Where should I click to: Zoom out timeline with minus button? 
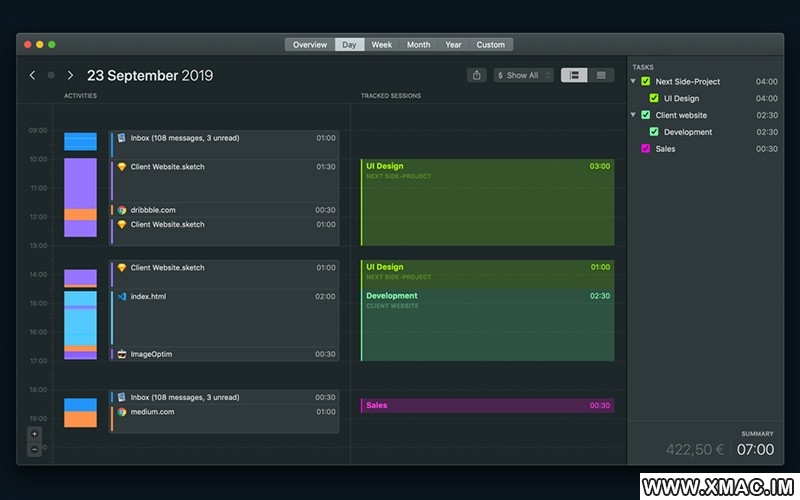[x=35, y=449]
